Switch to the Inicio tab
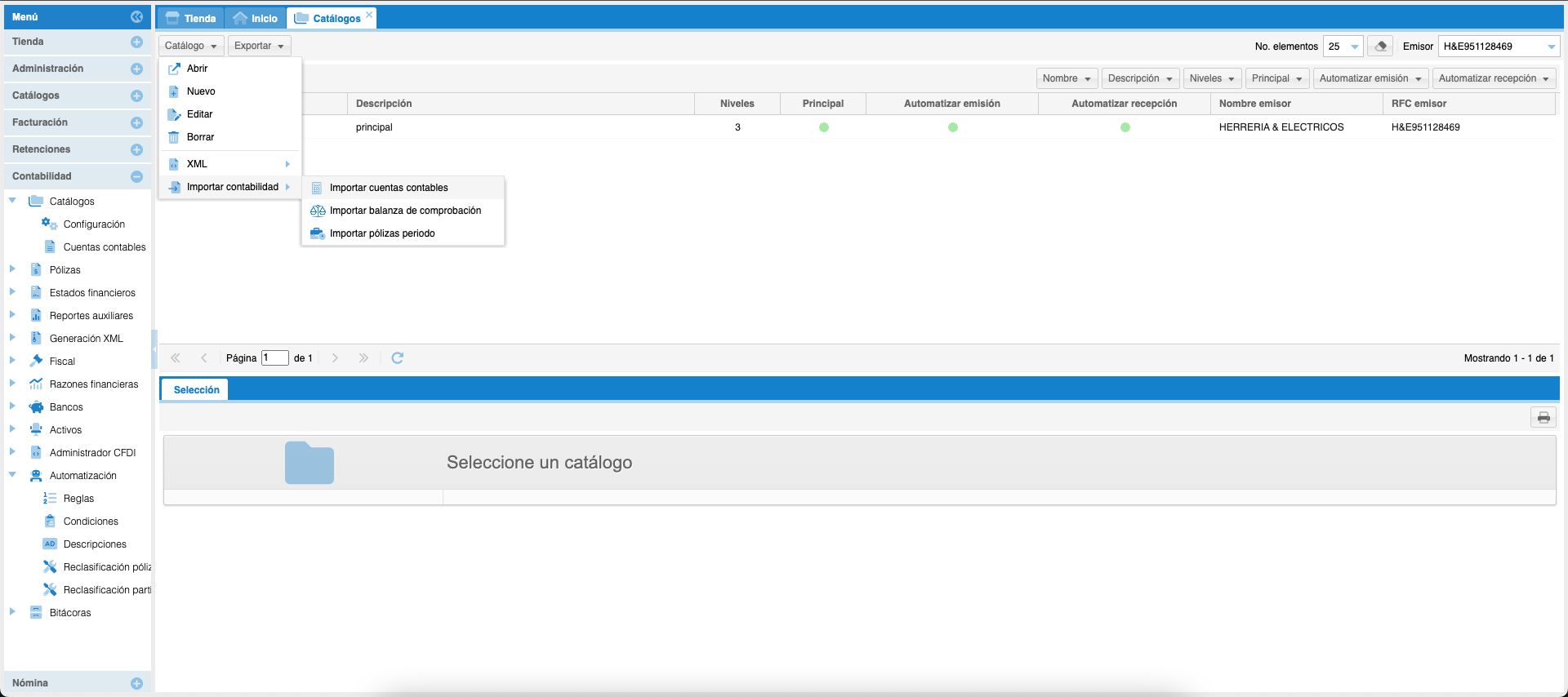Viewport: 1568px width, 697px height. coord(256,18)
